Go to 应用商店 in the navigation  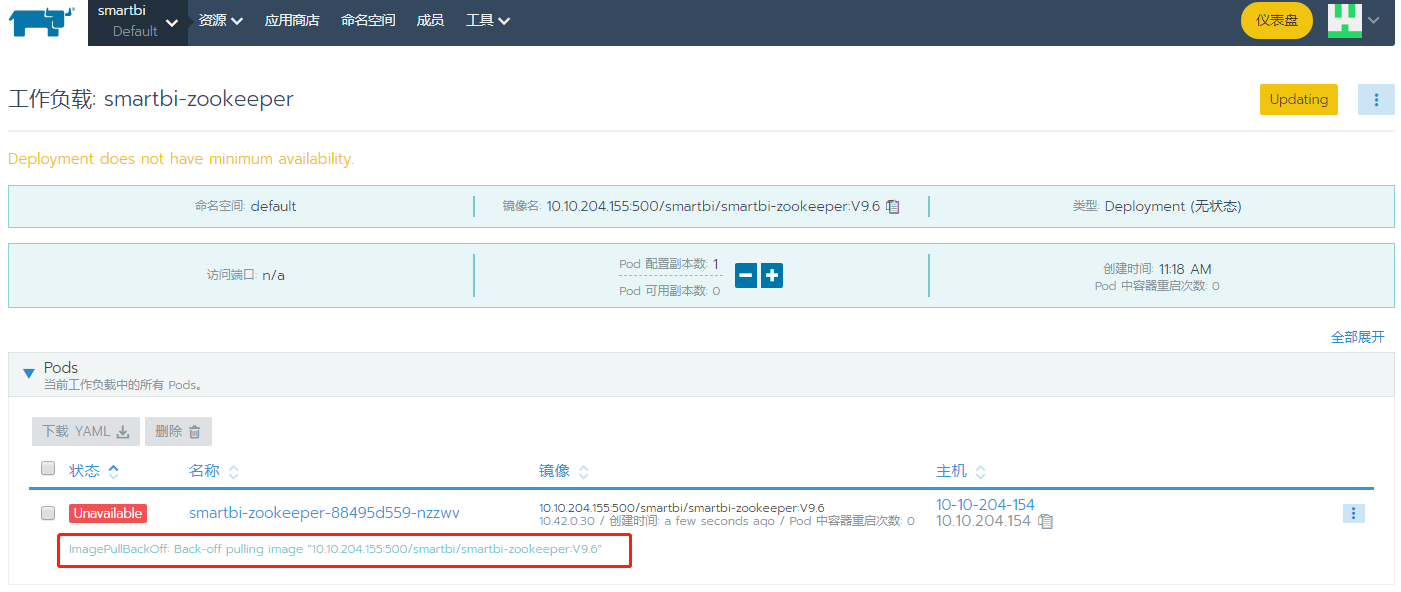[292, 20]
